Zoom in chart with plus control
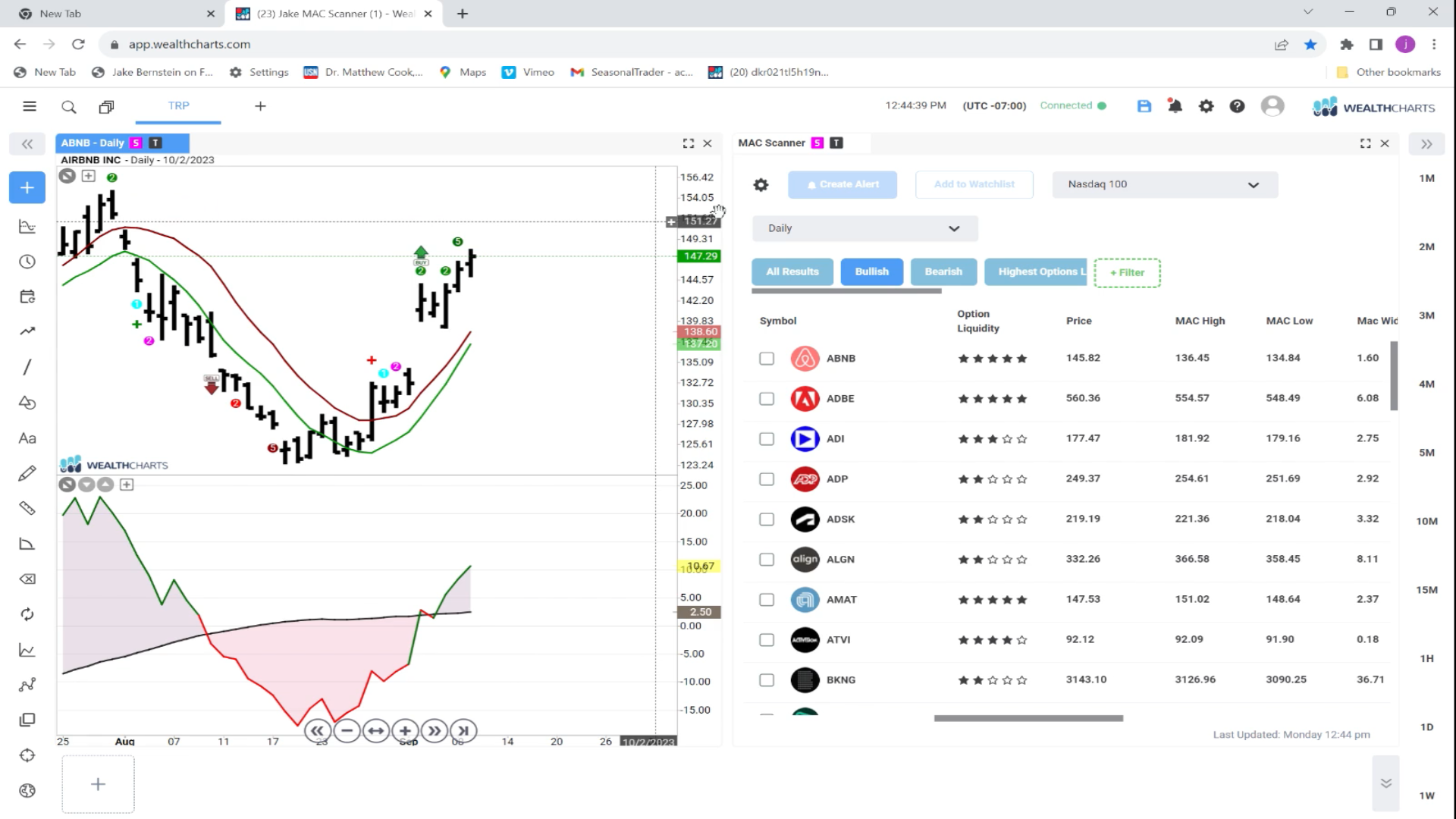Screen dimensions: 1456x819 point(405,731)
